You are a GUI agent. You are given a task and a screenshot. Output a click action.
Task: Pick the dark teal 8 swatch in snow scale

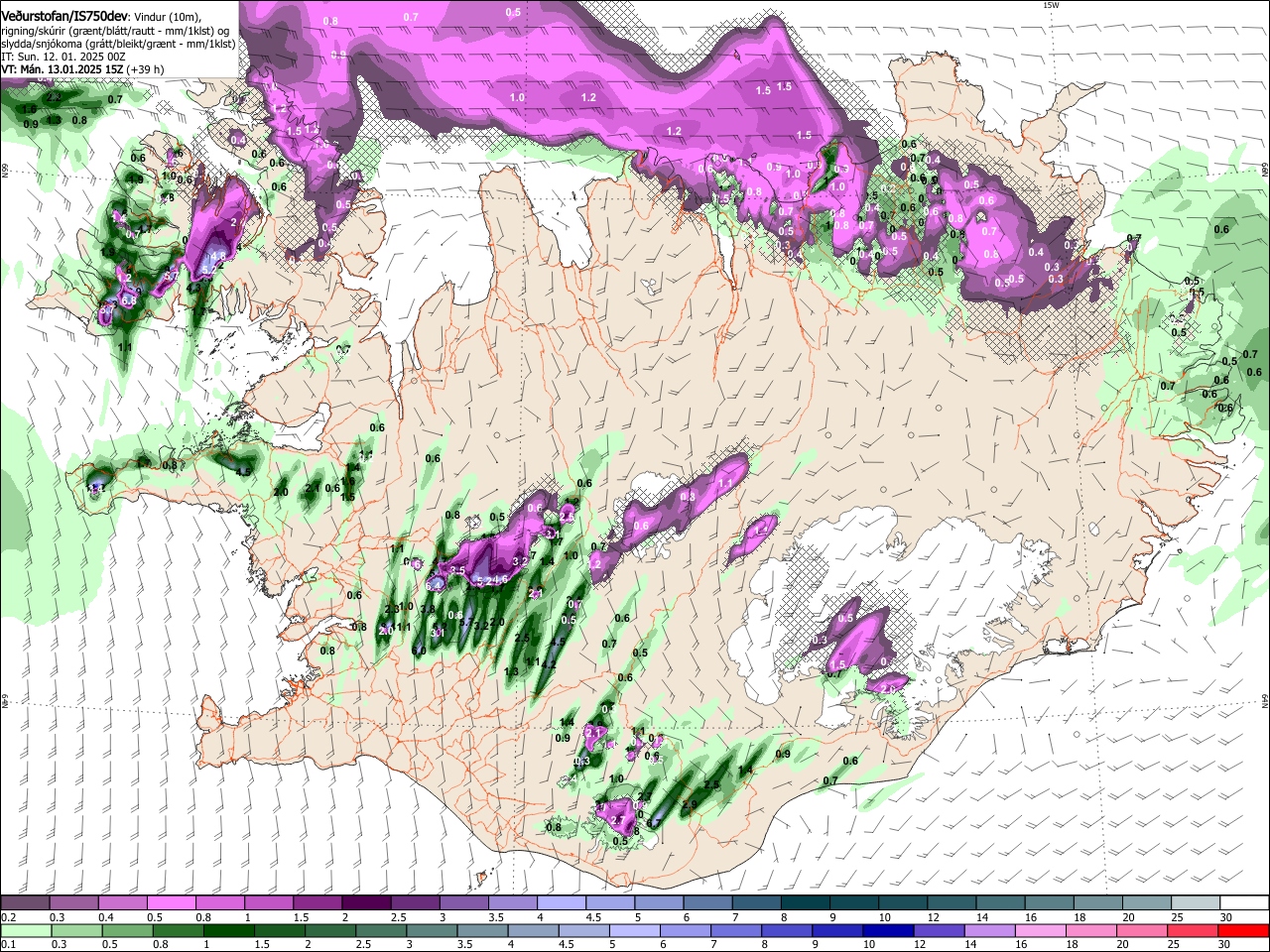click(806, 902)
